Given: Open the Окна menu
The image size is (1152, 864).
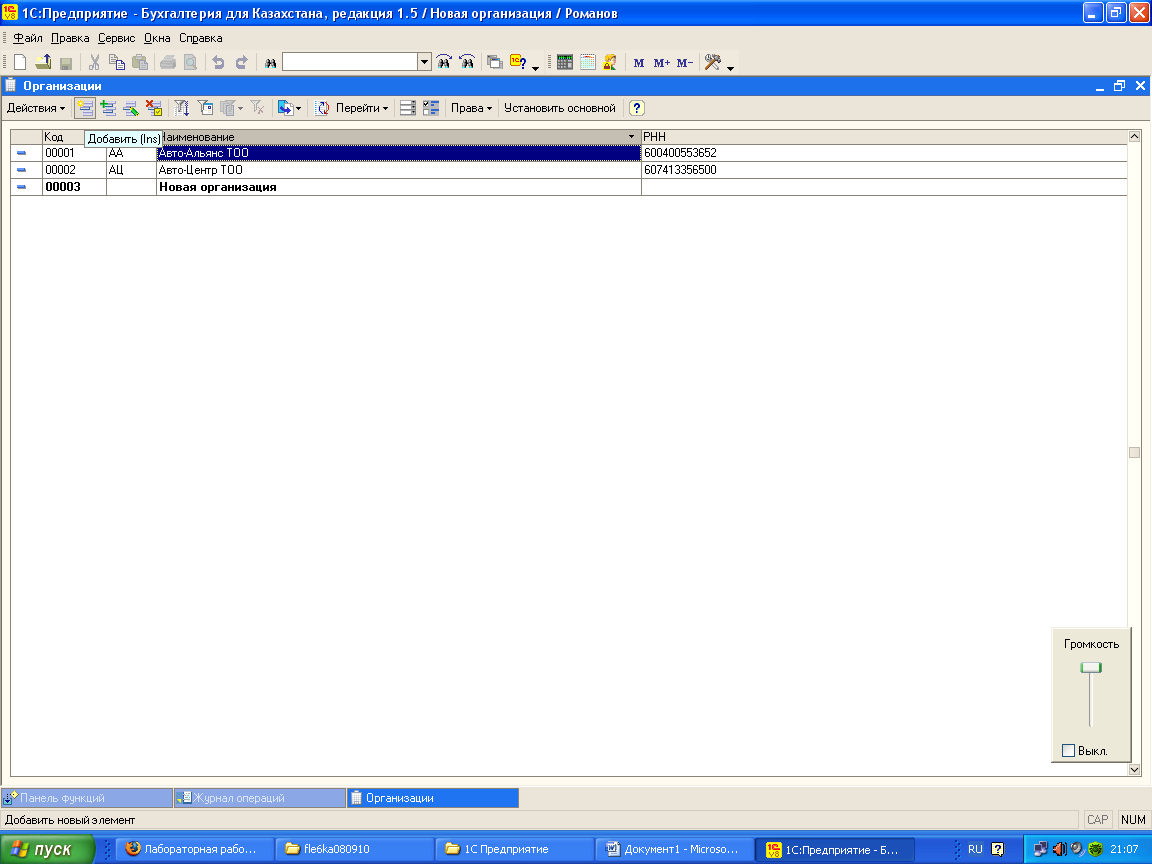Looking at the screenshot, I should click(156, 38).
